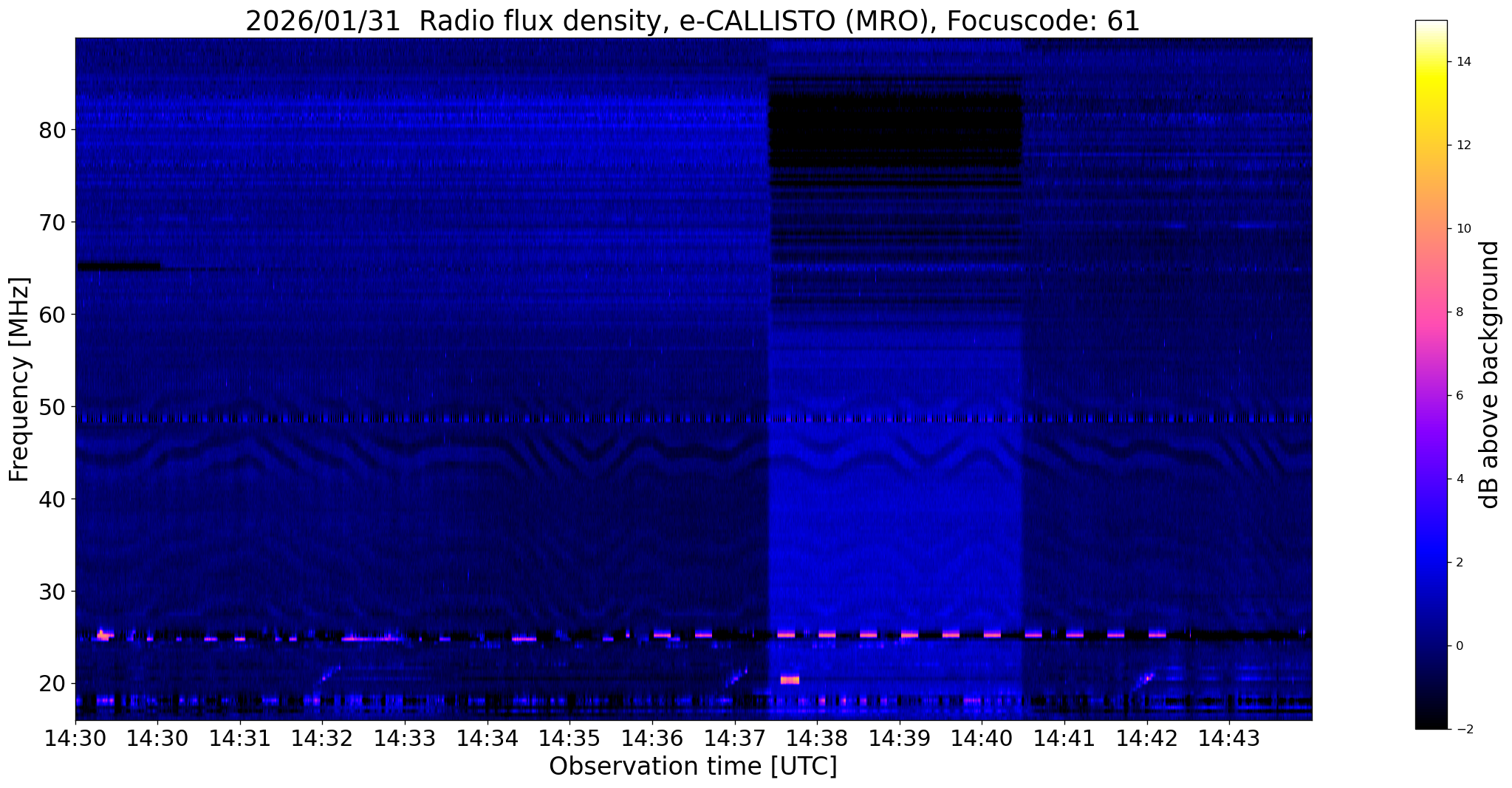This screenshot has width=1512, height=788.
Task: Click the 14:42 time tick label
Action: pos(1146,738)
